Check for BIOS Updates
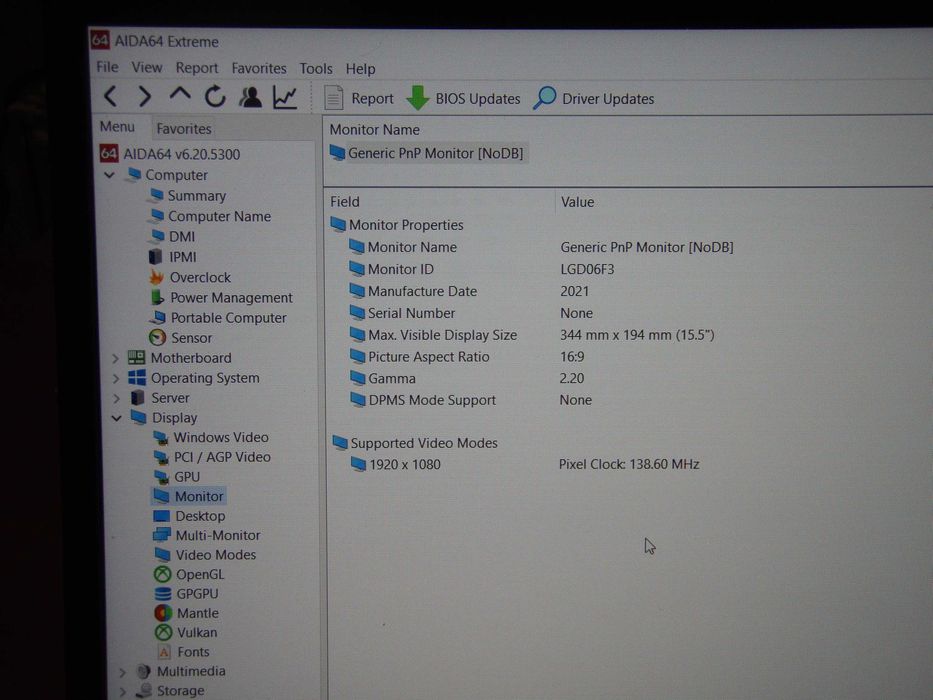Viewport: 933px width, 700px height. point(463,98)
